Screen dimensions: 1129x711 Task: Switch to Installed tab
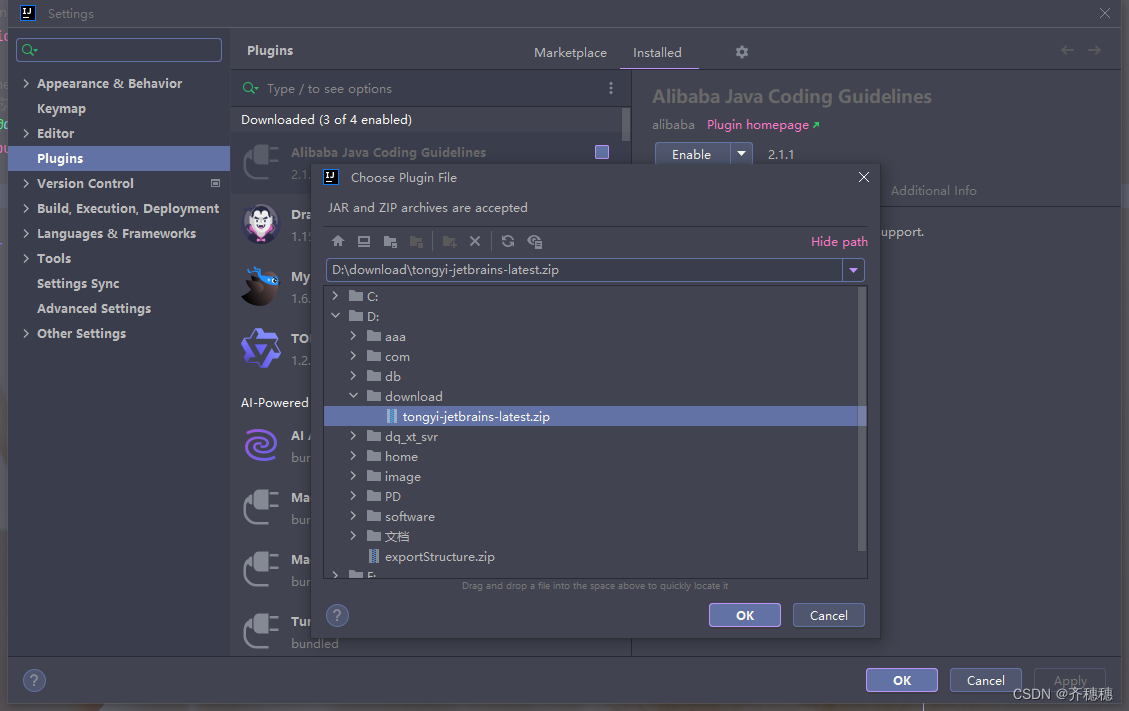click(657, 53)
